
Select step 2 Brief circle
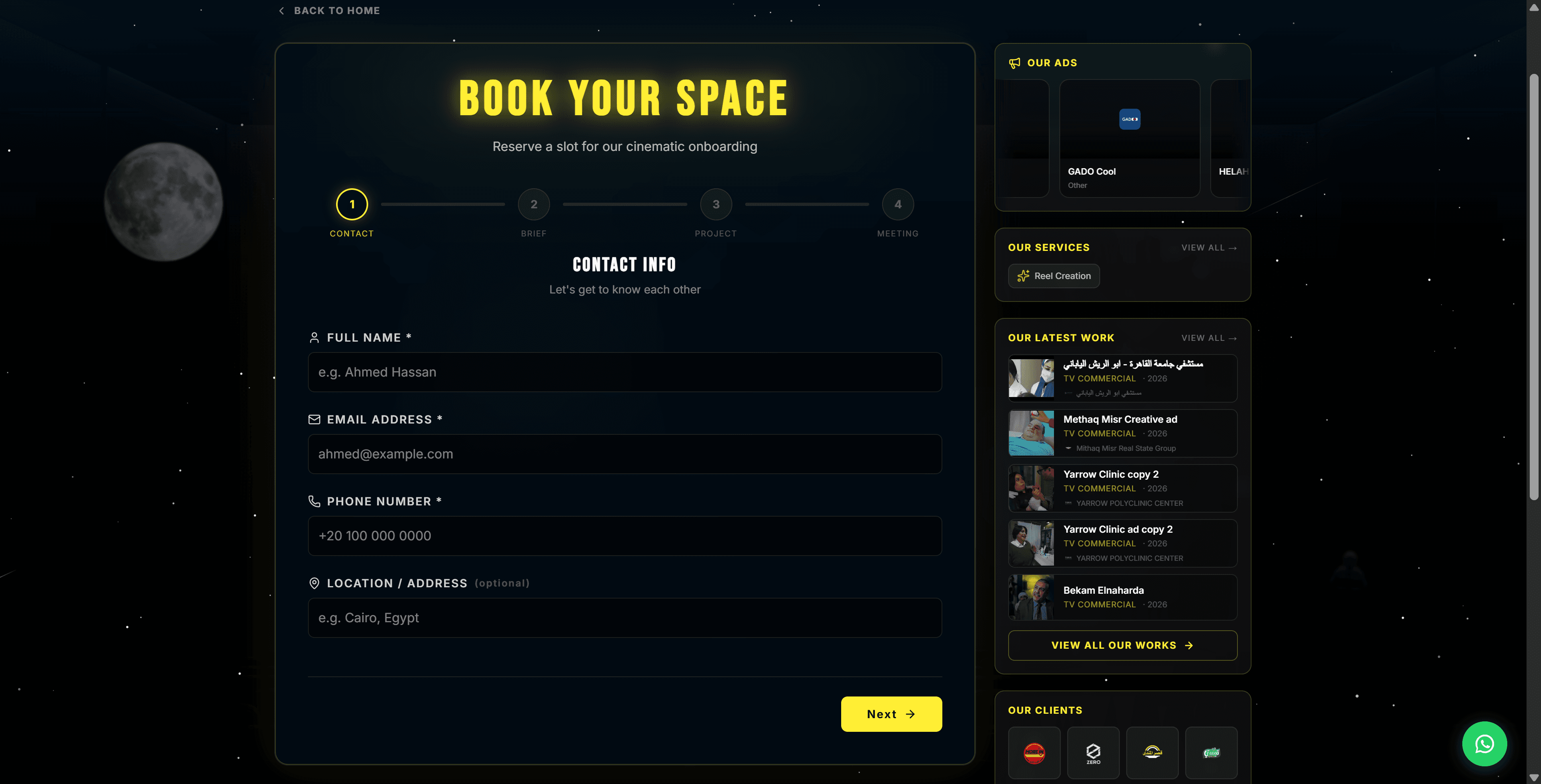[x=534, y=204]
